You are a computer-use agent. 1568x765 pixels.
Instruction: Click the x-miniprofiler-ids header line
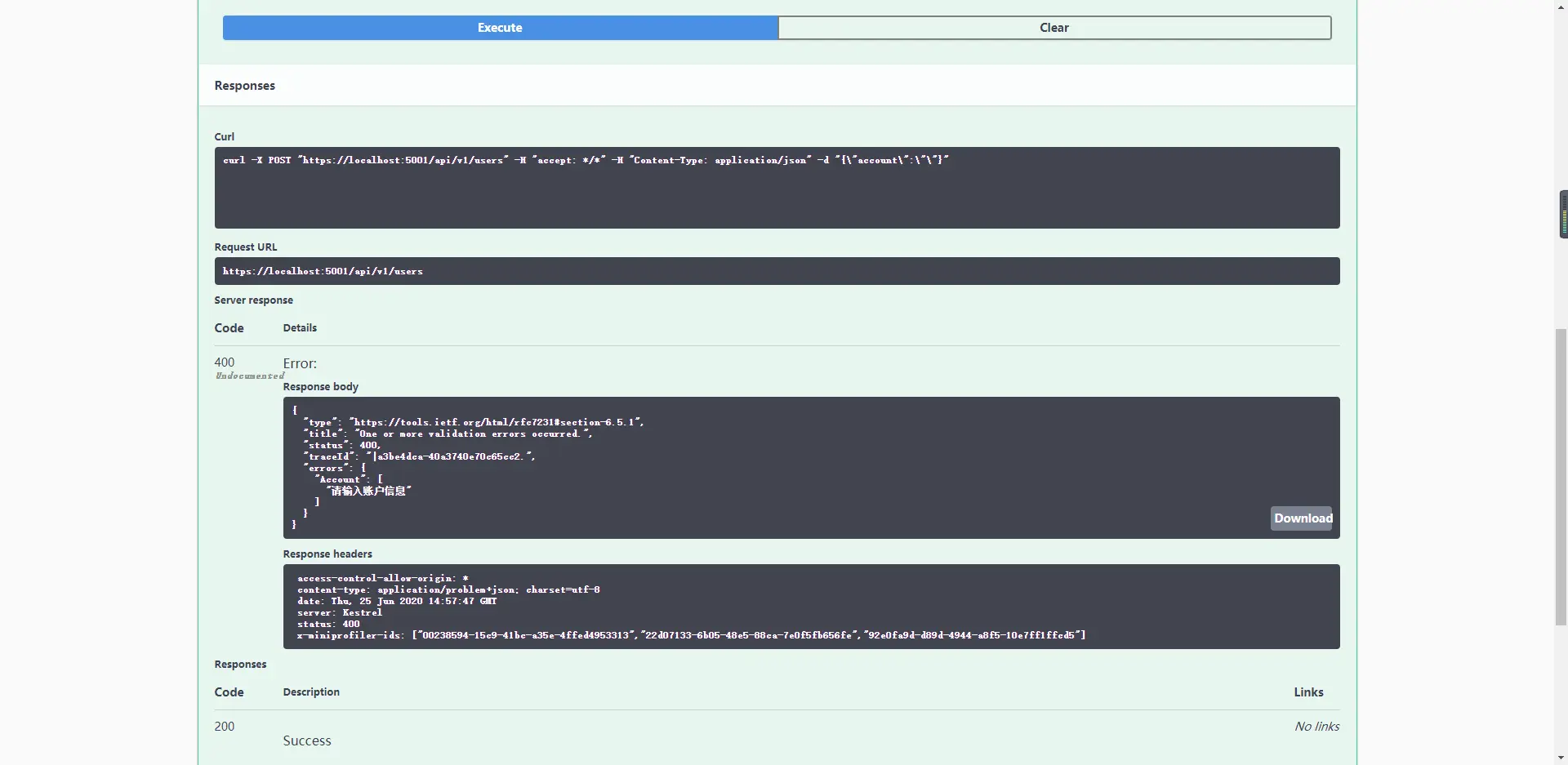click(692, 635)
